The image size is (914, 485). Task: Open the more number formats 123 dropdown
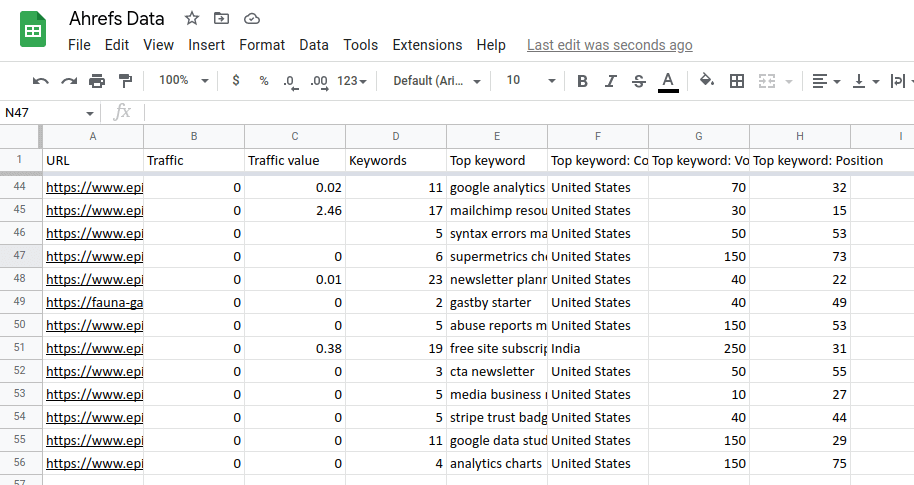coord(351,81)
